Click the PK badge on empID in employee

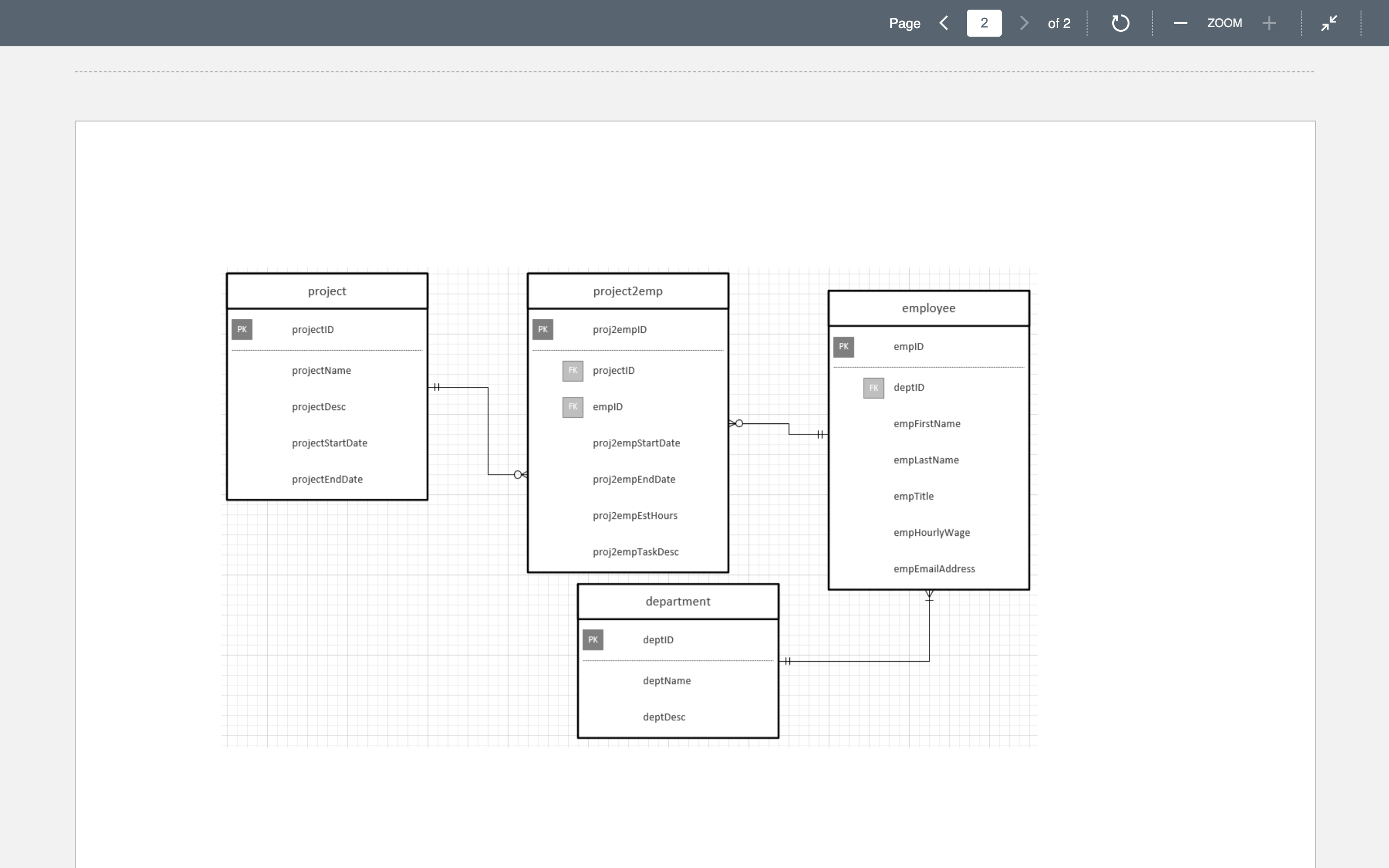[x=844, y=346]
